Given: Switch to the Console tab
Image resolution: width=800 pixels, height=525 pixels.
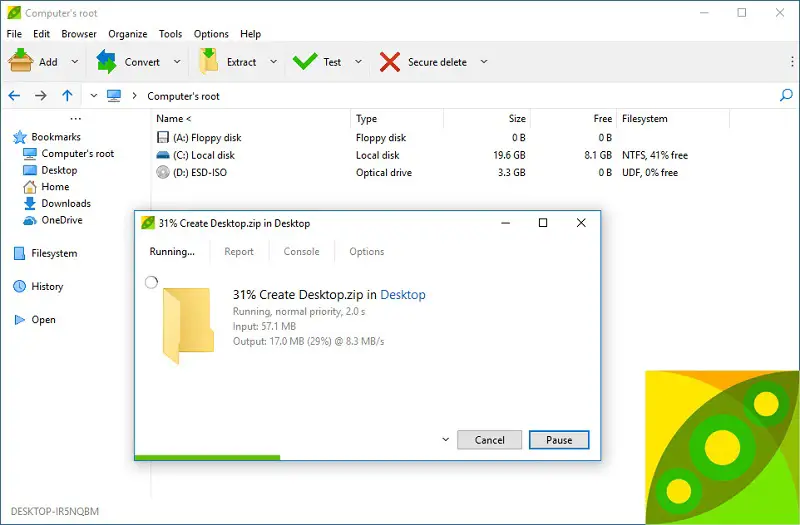Looking at the screenshot, I should [302, 252].
